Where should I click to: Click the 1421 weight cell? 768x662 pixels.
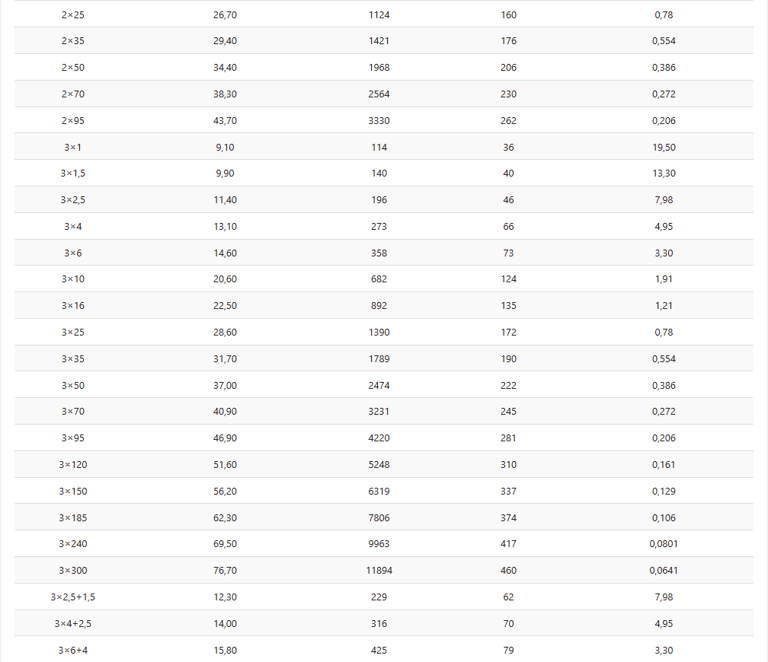(x=379, y=41)
